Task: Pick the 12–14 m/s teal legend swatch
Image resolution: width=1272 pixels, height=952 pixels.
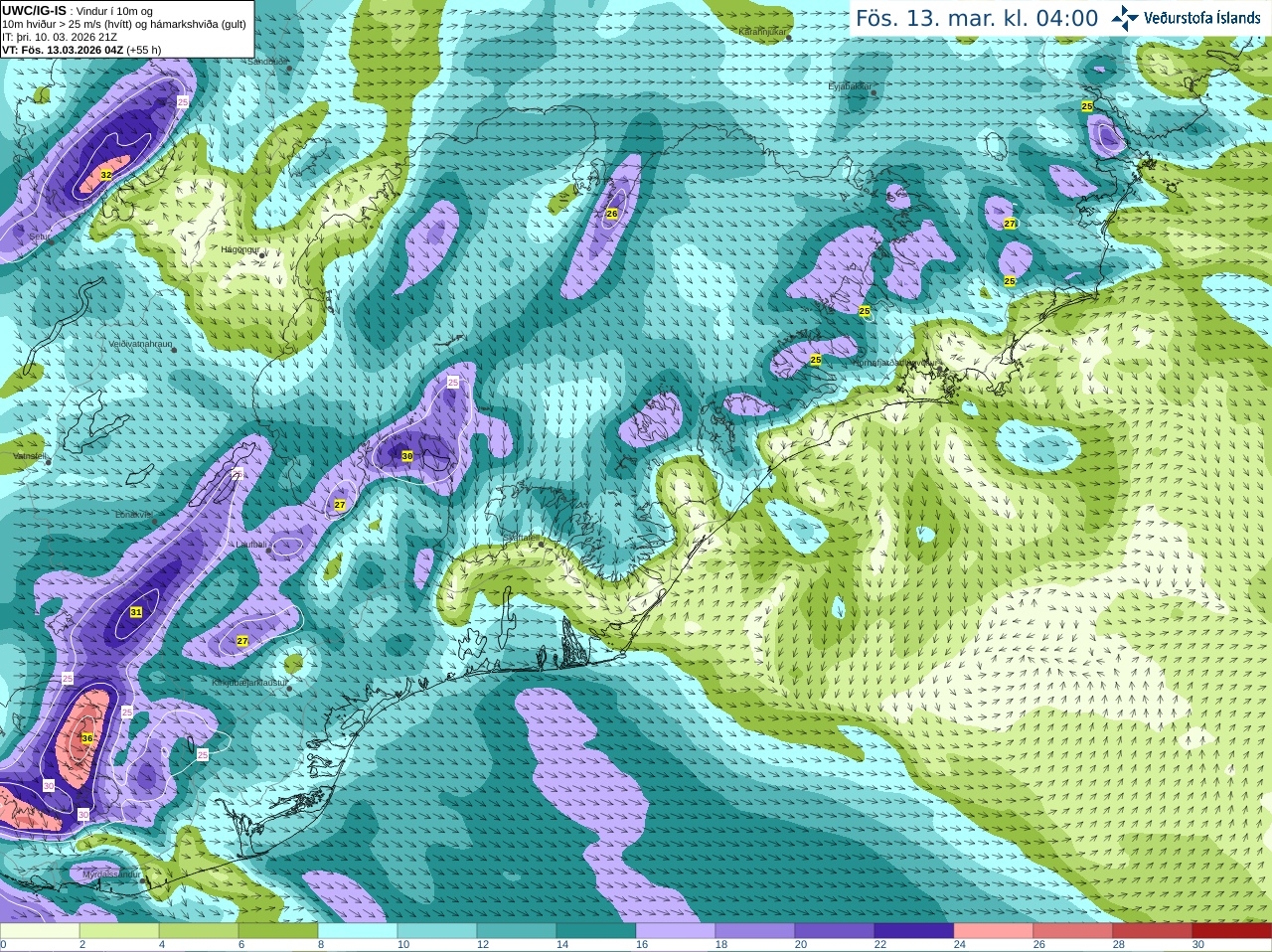Action: 517,931
